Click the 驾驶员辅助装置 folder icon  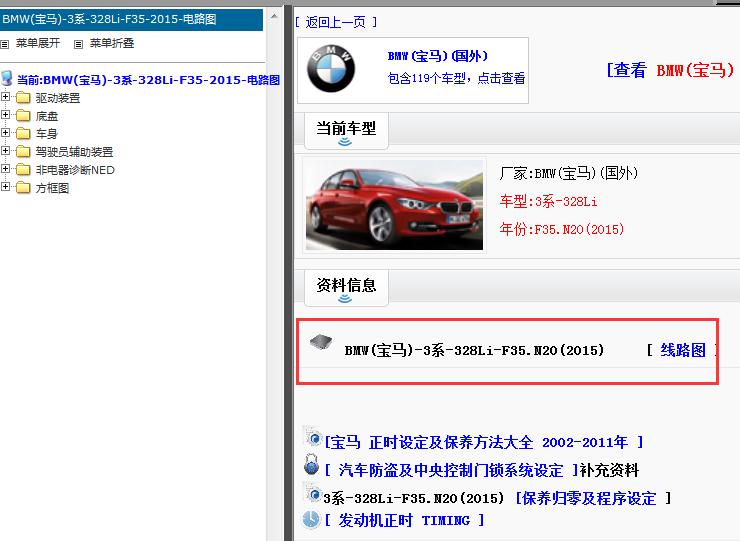coord(23,152)
